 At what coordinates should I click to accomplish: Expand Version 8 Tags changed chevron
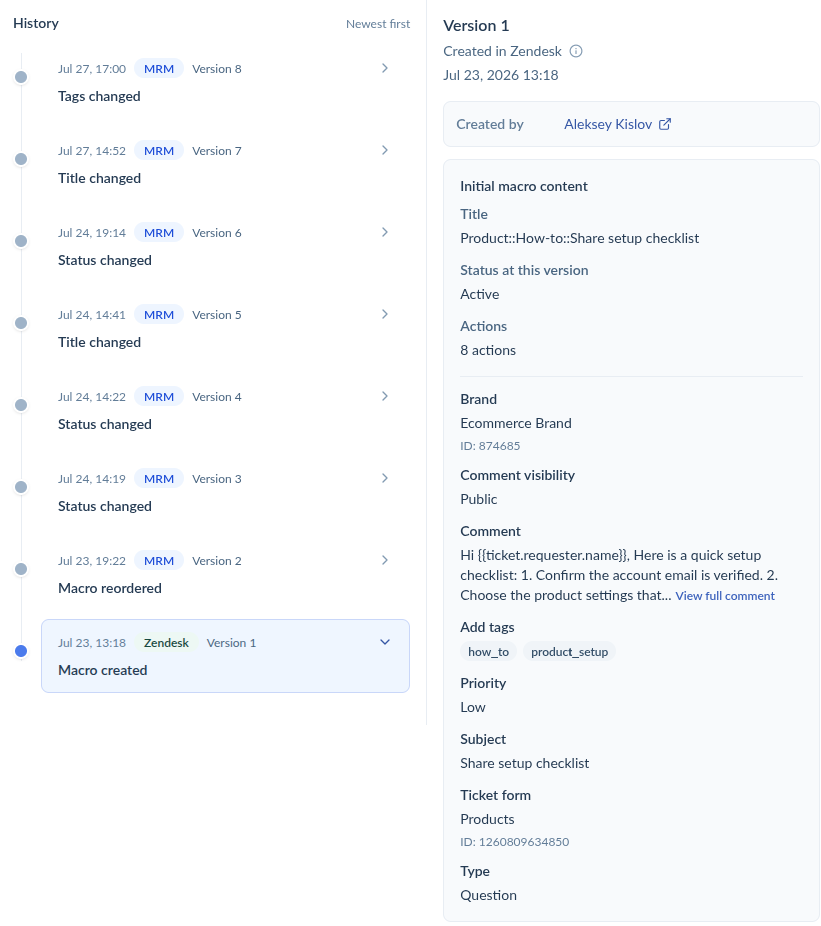(385, 69)
